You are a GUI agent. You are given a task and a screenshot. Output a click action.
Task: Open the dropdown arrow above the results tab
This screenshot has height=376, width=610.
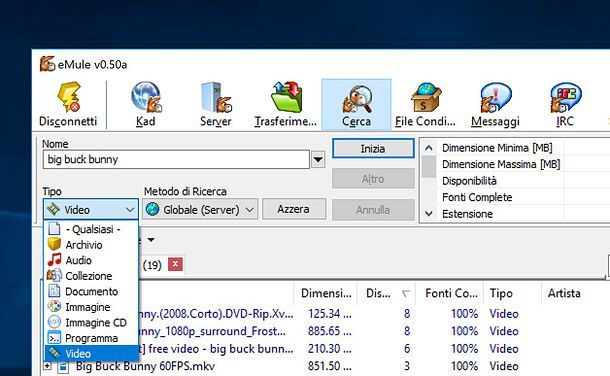[x=151, y=240]
